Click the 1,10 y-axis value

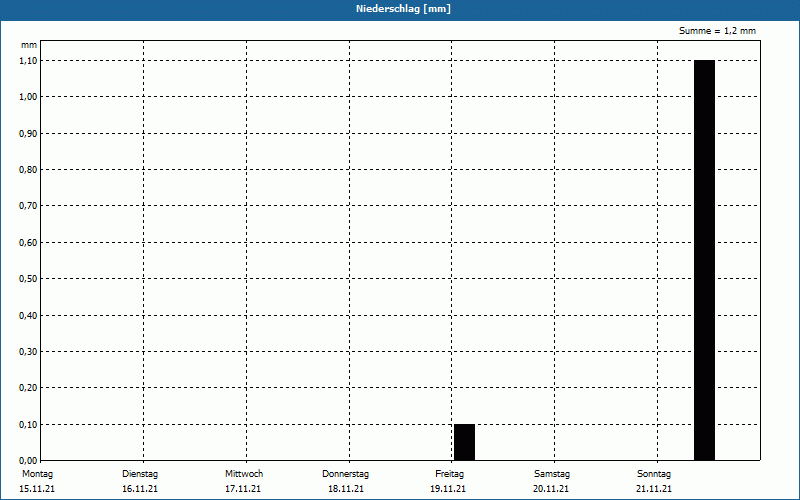pyautogui.click(x=28, y=61)
